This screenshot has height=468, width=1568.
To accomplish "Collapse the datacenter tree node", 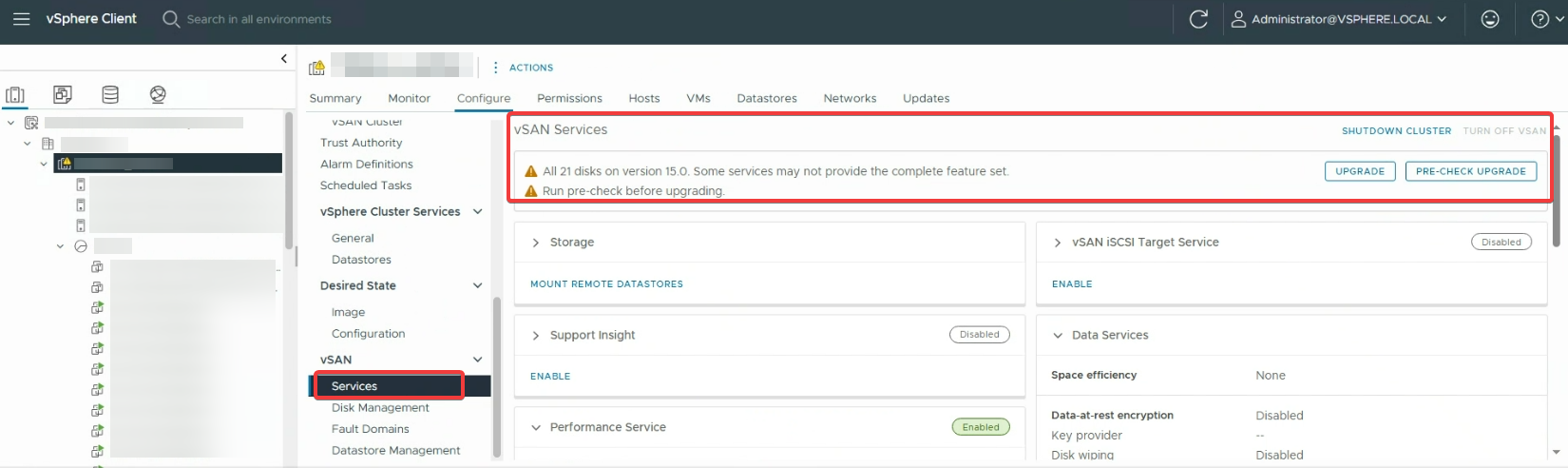I will pyautogui.click(x=28, y=144).
